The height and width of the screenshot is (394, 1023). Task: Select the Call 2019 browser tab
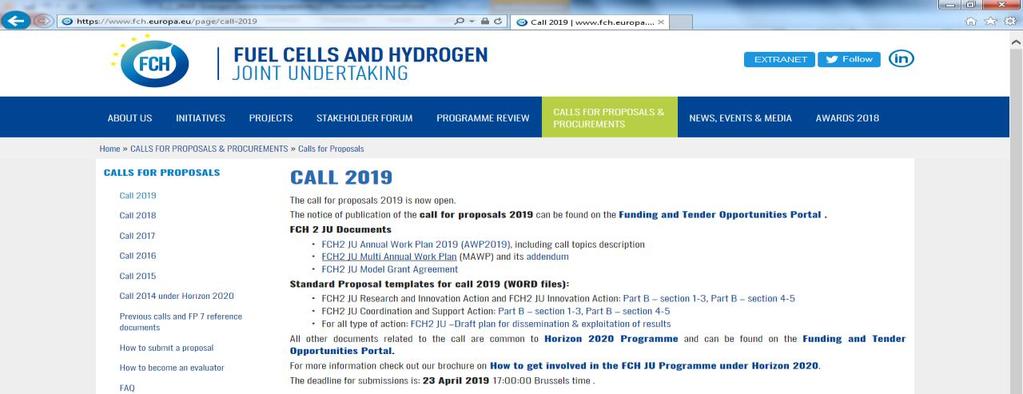click(x=590, y=22)
